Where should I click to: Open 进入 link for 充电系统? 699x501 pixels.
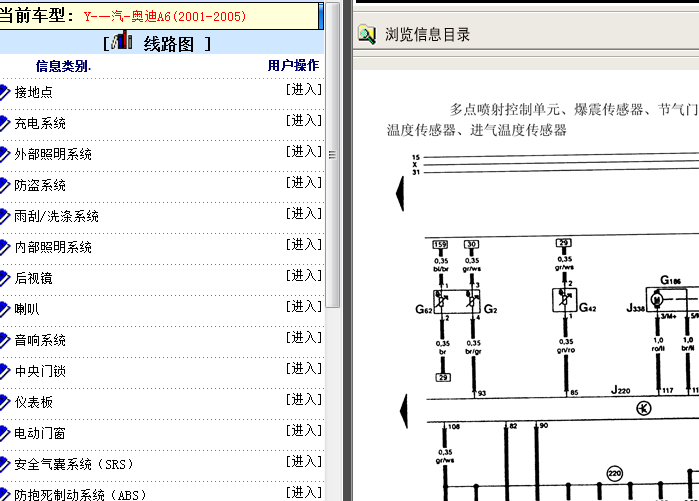(x=304, y=120)
